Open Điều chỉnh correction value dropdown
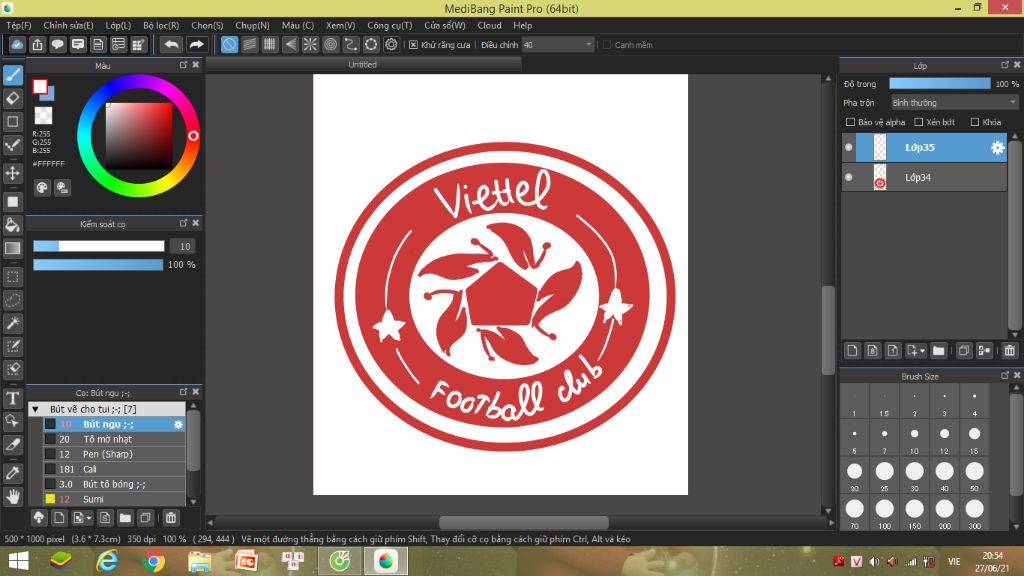 click(558, 45)
